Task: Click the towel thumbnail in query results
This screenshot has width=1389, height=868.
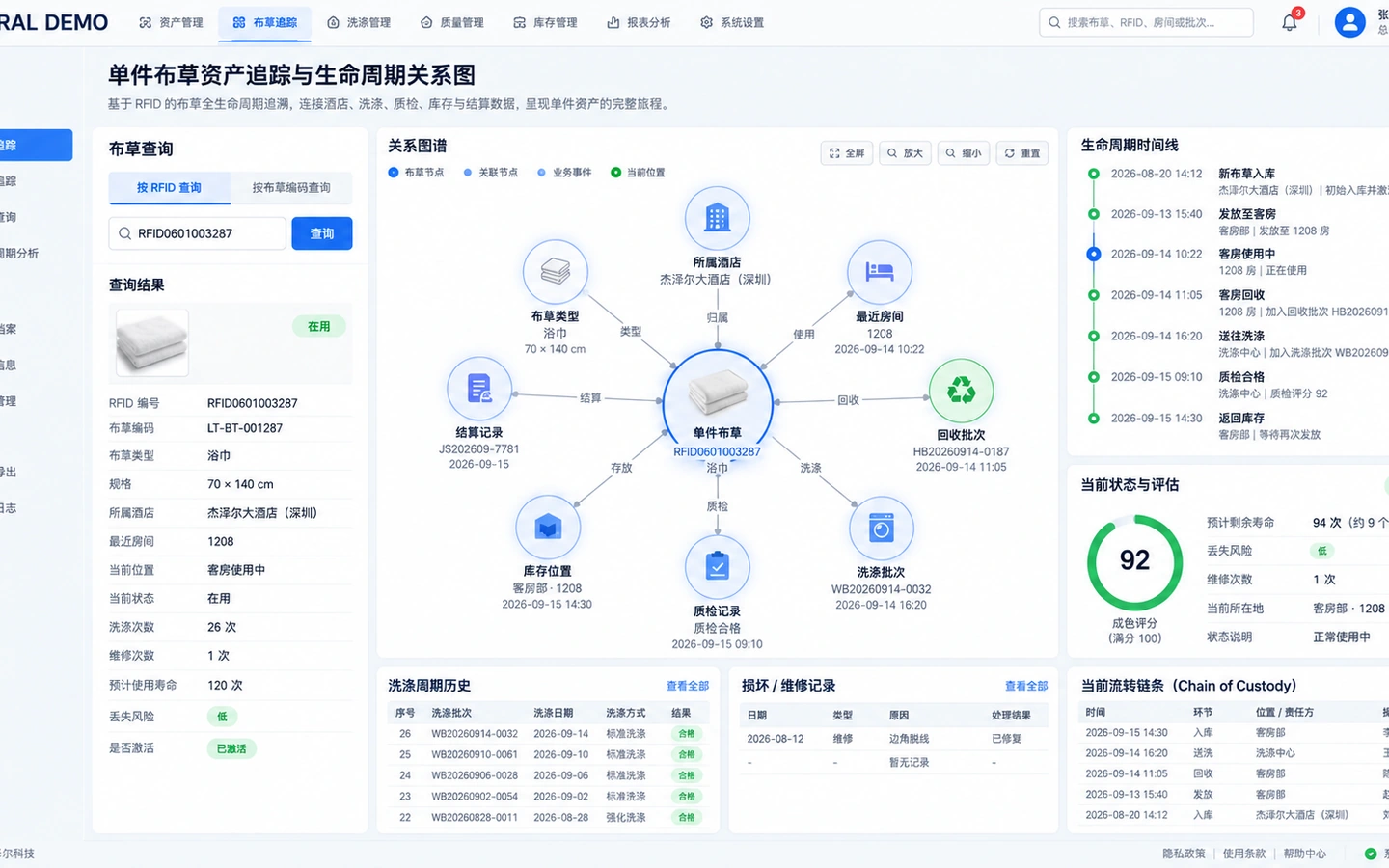Action: (x=151, y=342)
